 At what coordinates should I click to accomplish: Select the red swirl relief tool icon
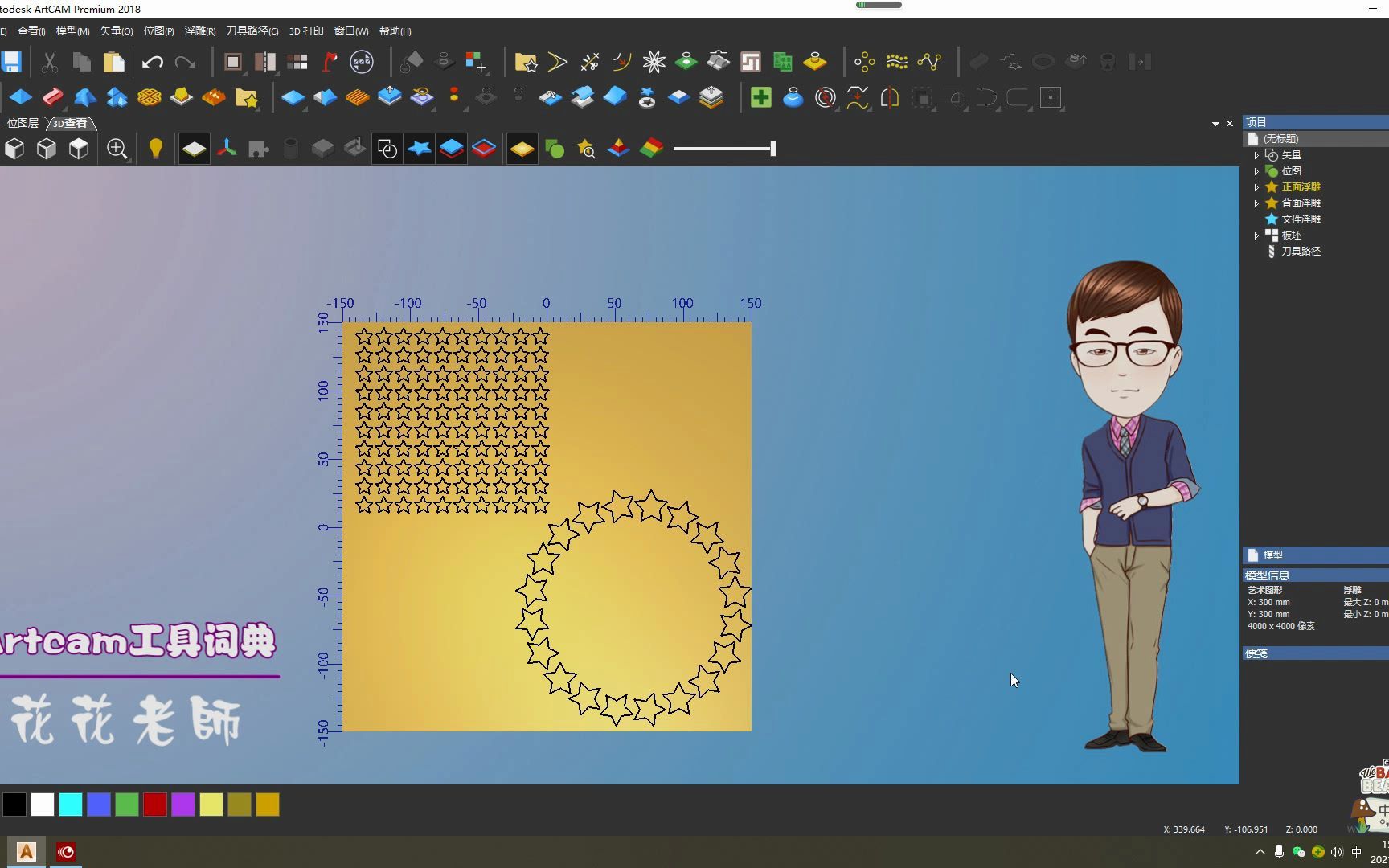53,97
